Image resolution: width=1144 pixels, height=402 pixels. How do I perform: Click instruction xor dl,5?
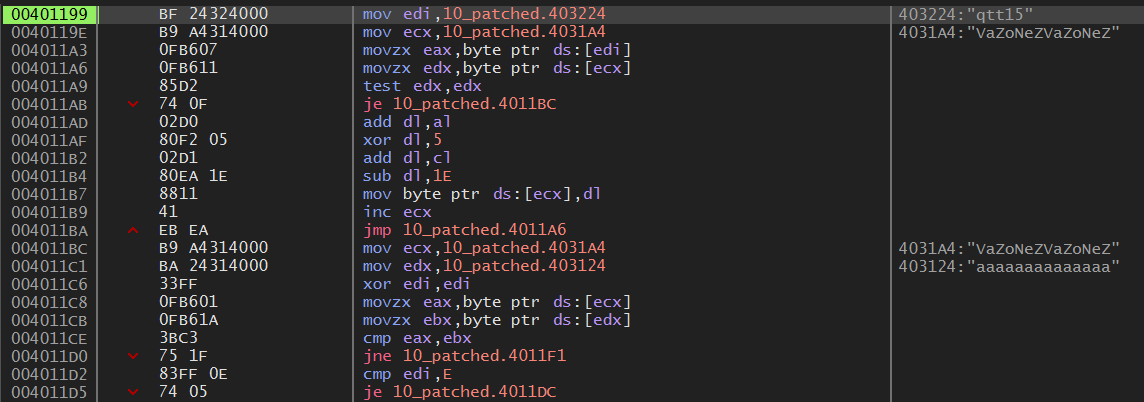coord(401,140)
